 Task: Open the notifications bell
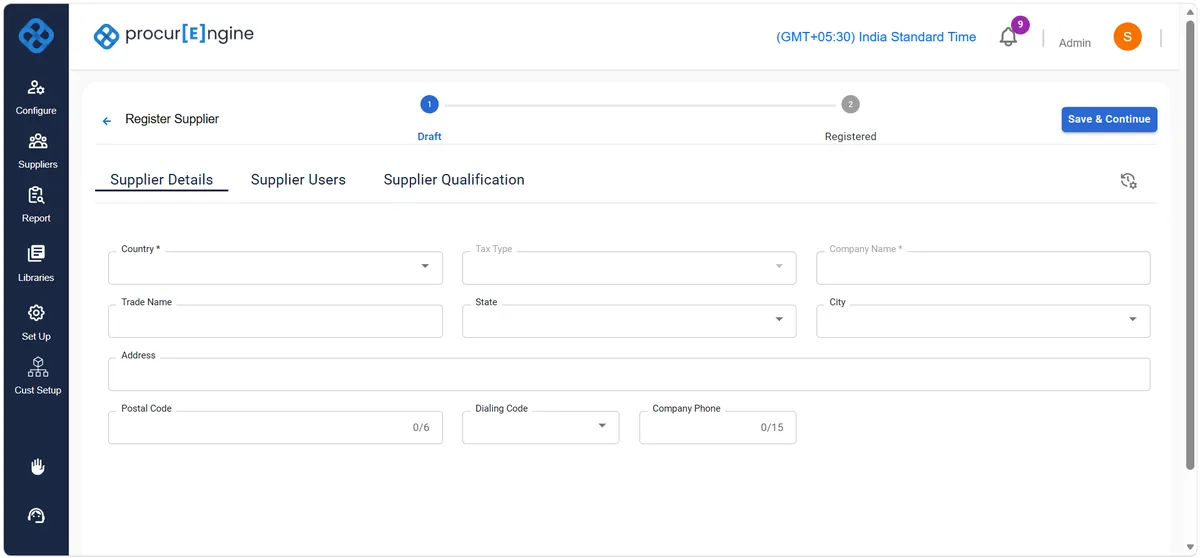1009,37
